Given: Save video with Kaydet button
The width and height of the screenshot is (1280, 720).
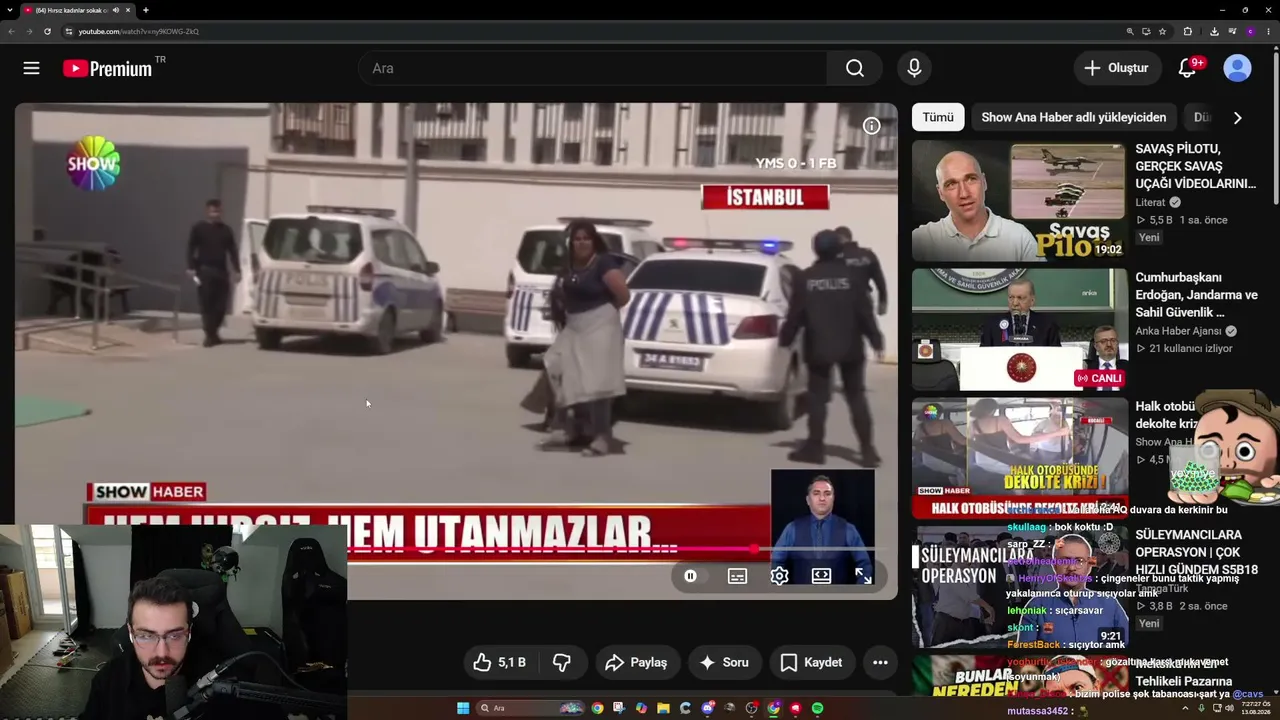Looking at the screenshot, I should [812, 662].
